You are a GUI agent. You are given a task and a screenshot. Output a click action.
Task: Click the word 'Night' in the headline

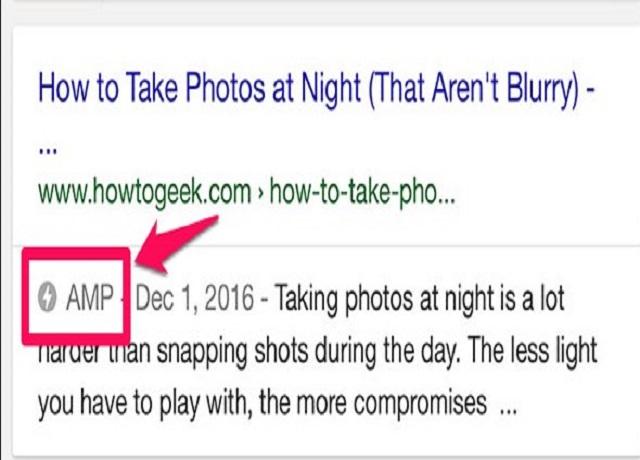click(x=331, y=90)
